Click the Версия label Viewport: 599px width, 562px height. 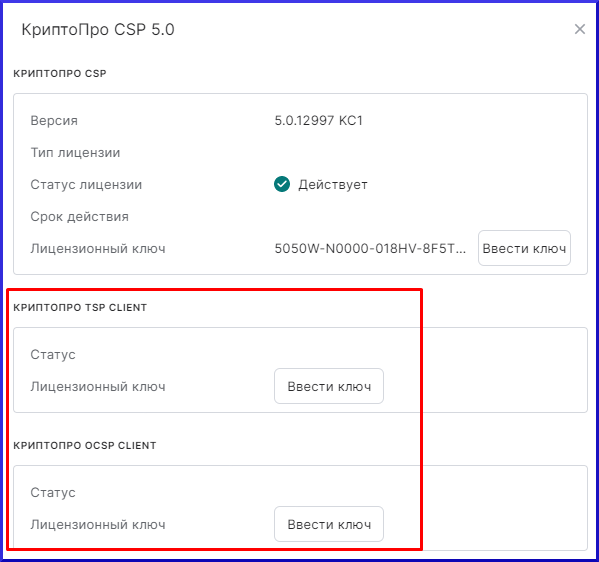click(54, 120)
